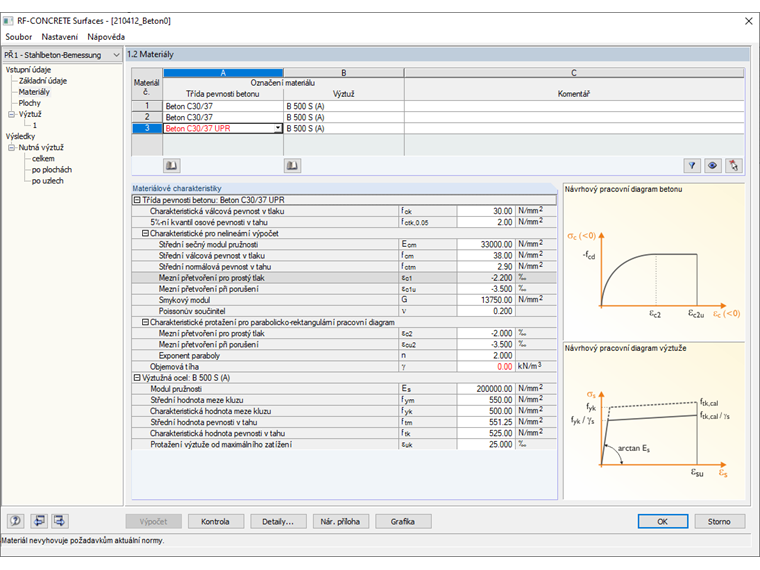Click Modul pružnosti Es value 200000.00
Image resolution: width=760 pixels, height=570 pixels.
coord(485,389)
